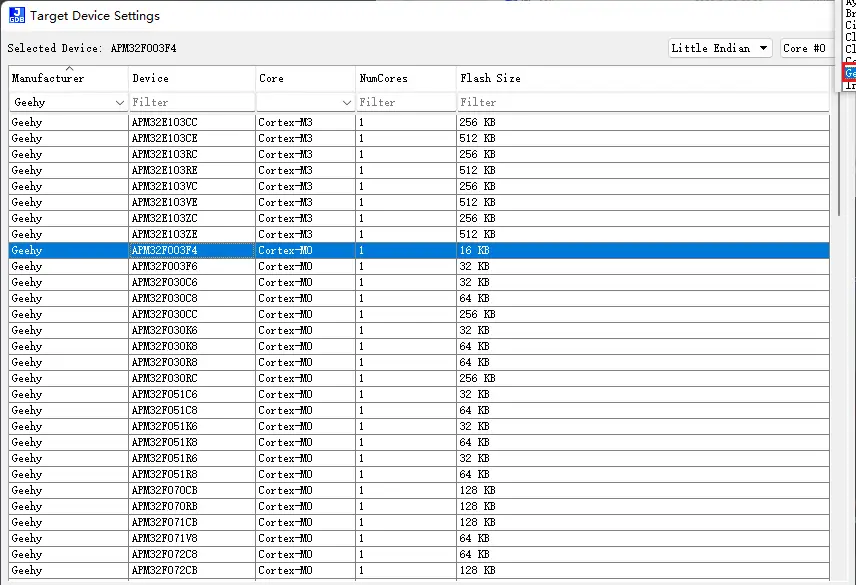Click the Device filter input field
The width and height of the screenshot is (856, 585).
(192, 102)
